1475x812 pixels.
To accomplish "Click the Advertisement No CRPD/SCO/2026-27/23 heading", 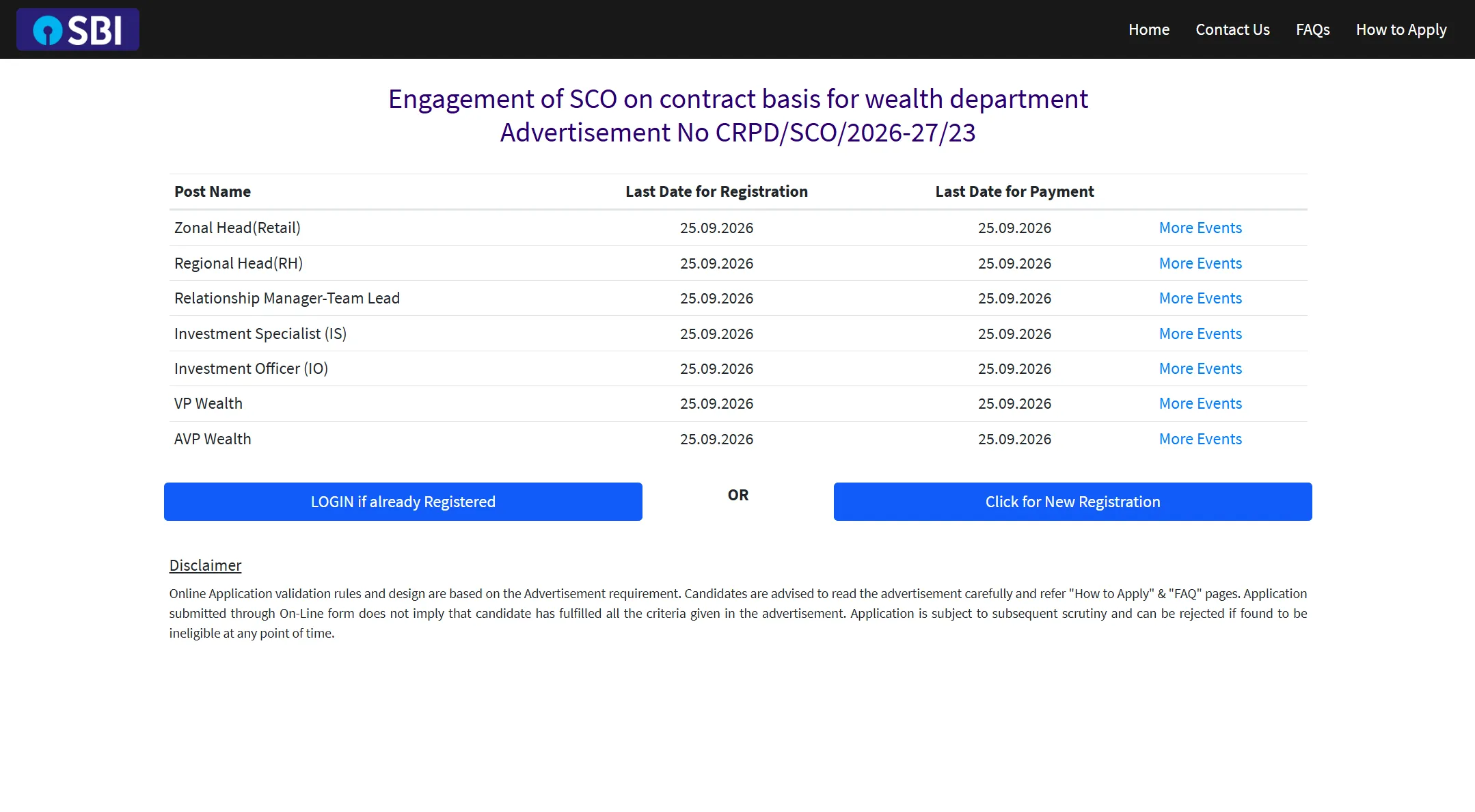I will (x=737, y=133).
